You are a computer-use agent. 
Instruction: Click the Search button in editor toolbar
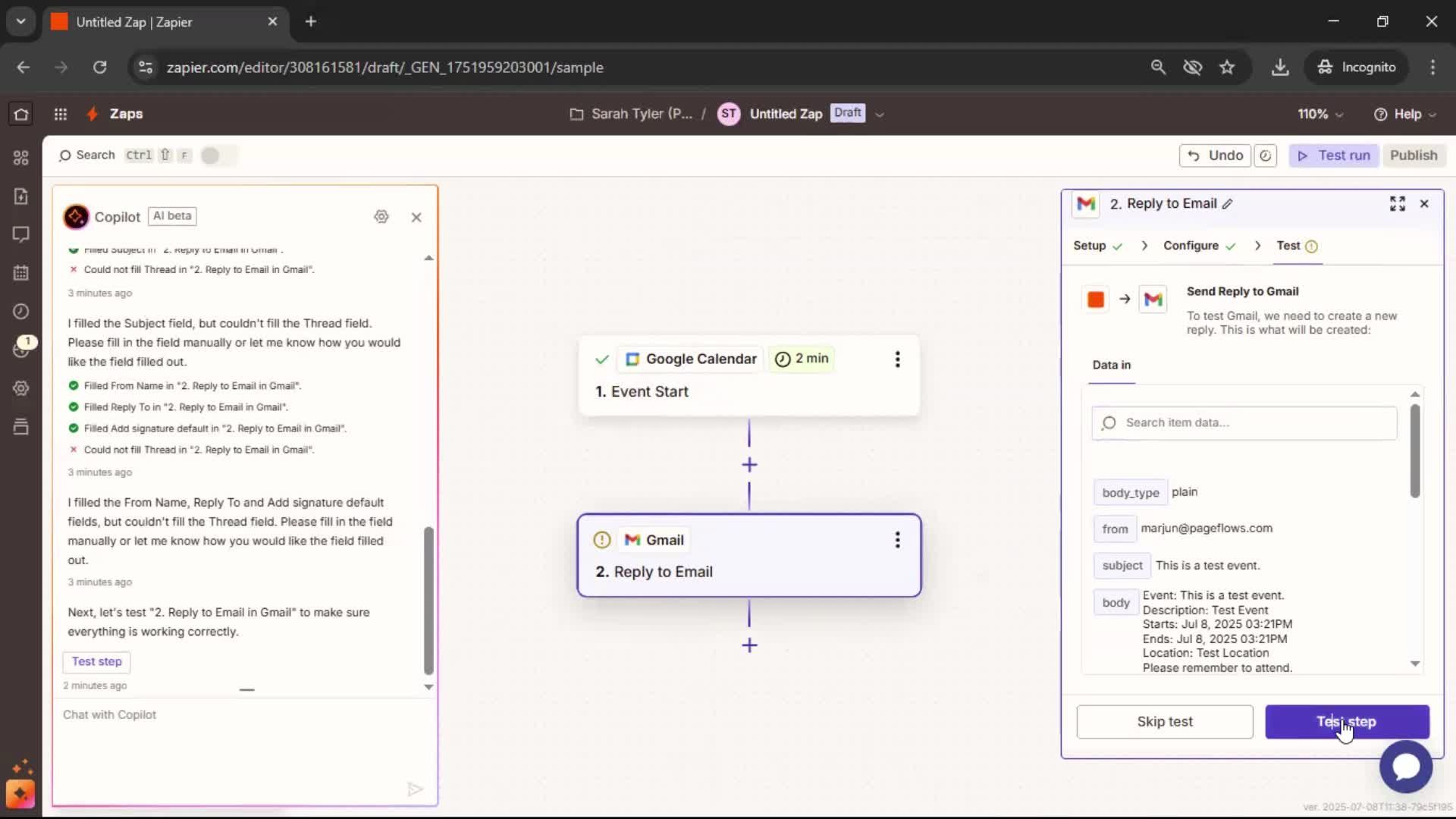click(x=86, y=155)
